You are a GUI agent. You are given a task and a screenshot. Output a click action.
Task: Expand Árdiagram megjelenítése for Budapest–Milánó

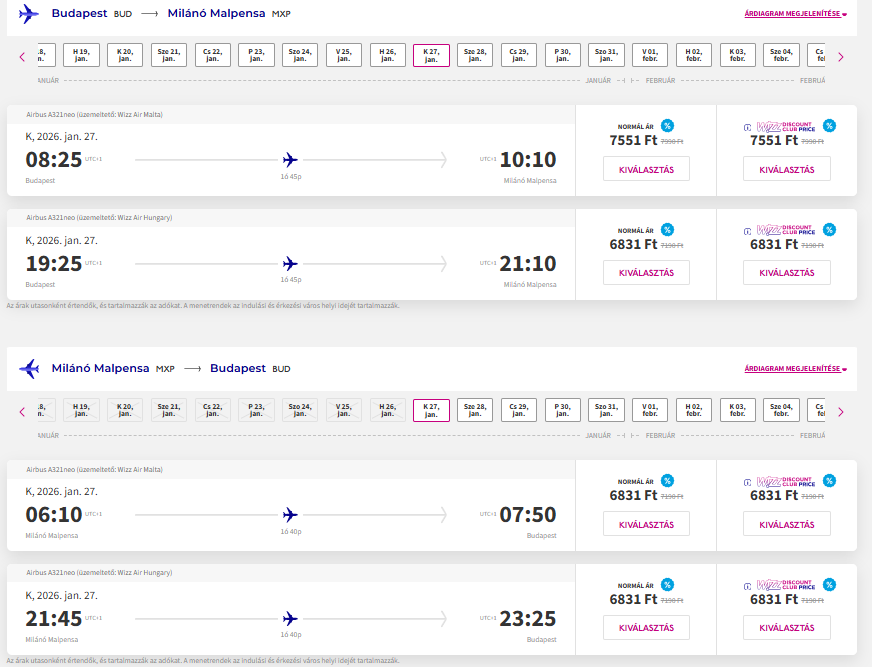coord(795,14)
